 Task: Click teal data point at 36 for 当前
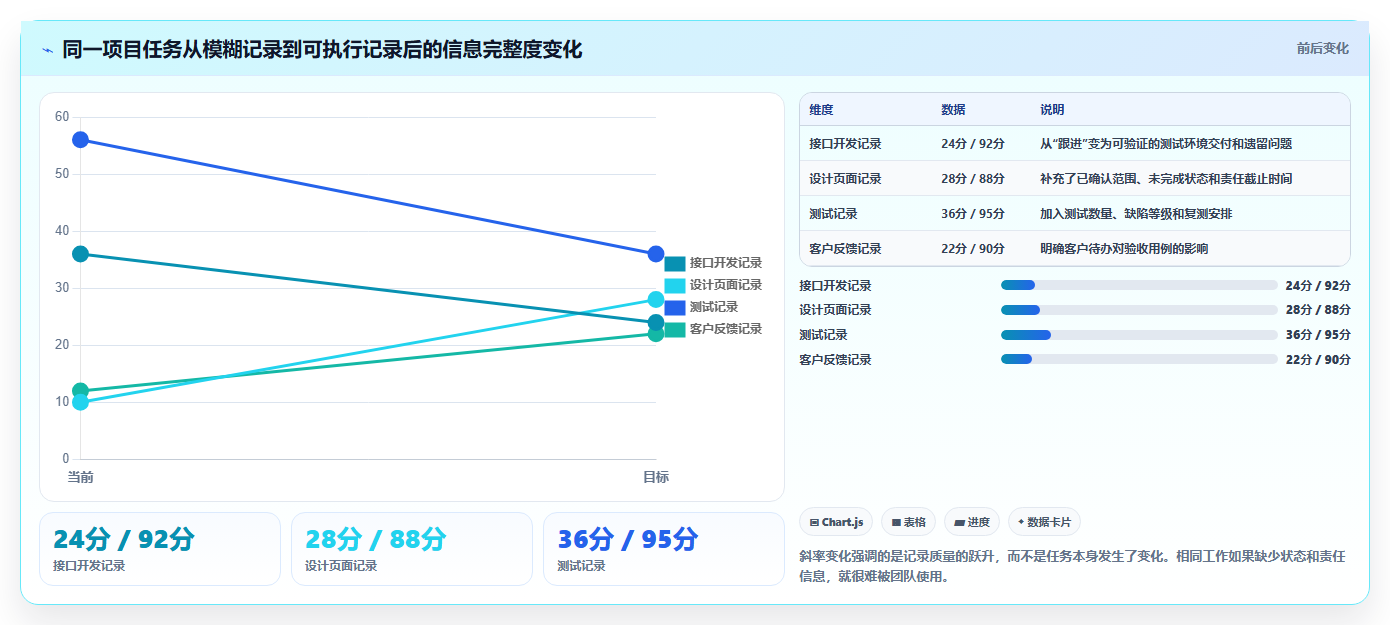pyautogui.click(x=80, y=254)
